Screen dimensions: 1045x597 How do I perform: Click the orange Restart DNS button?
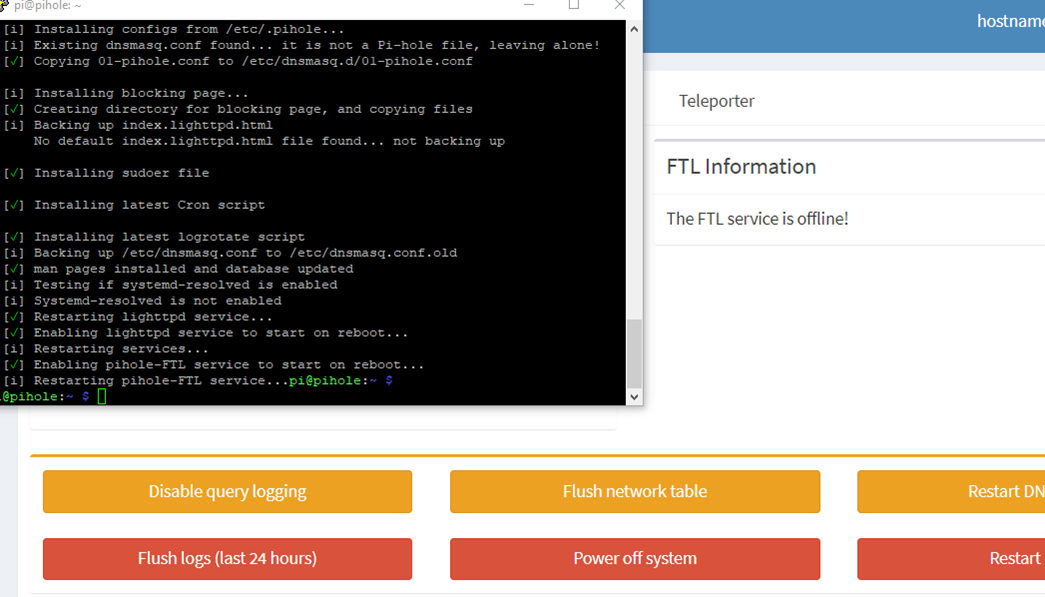[951, 492]
